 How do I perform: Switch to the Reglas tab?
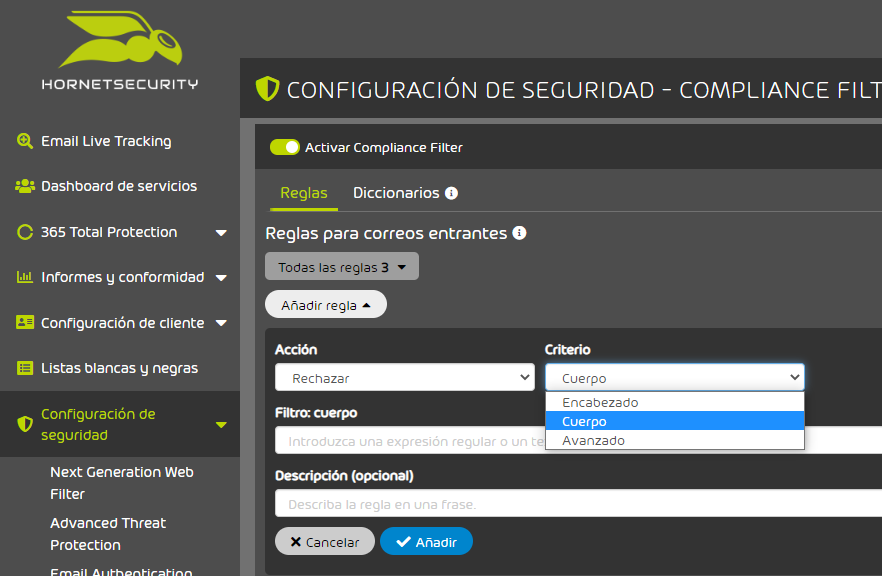(x=304, y=193)
